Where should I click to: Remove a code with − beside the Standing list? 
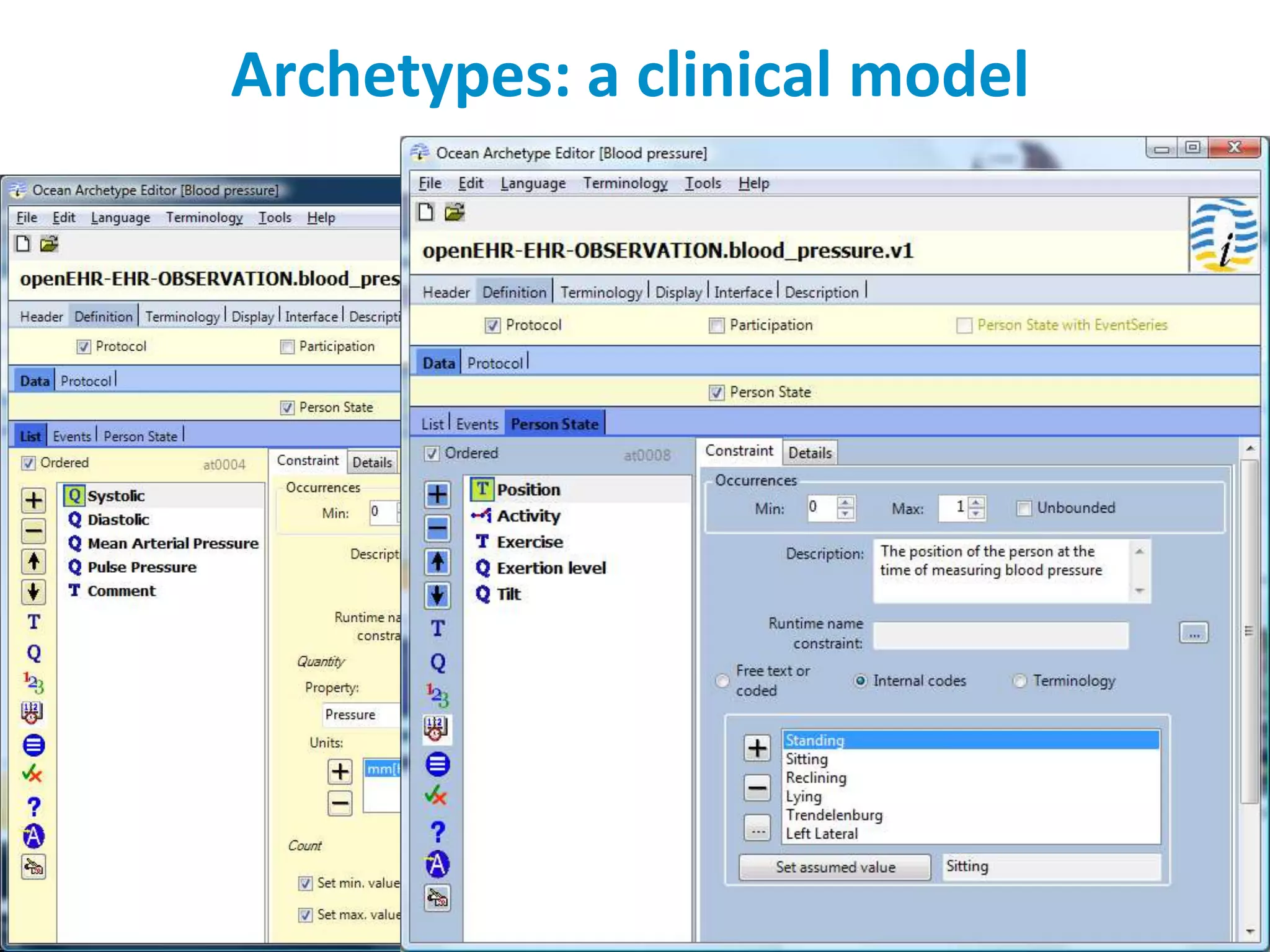757,788
